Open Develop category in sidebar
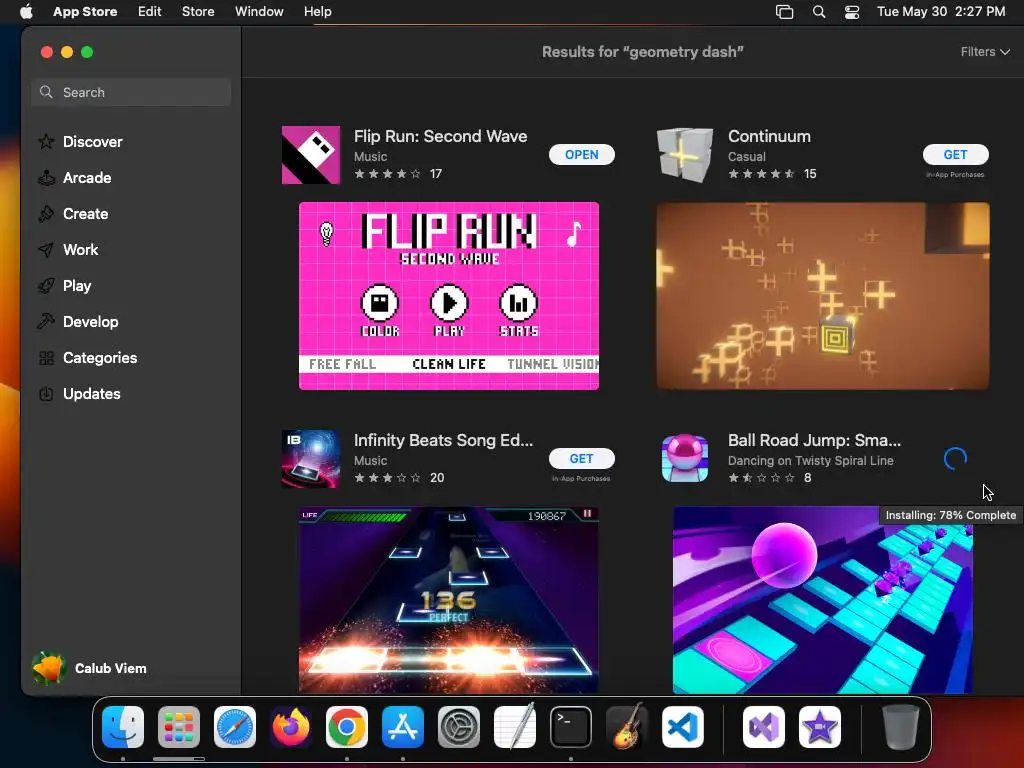This screenshot has width=1024, height=768. point(90,321)
